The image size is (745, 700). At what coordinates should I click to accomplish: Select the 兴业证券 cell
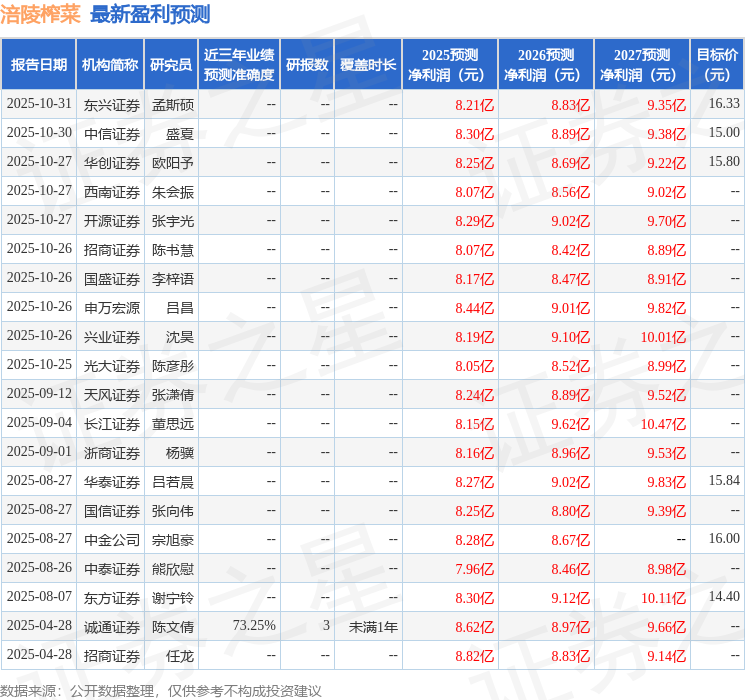[x=112, y=337]
